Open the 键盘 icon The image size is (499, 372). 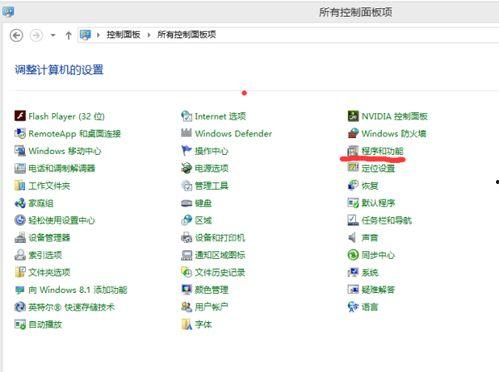tap(186, 203)
